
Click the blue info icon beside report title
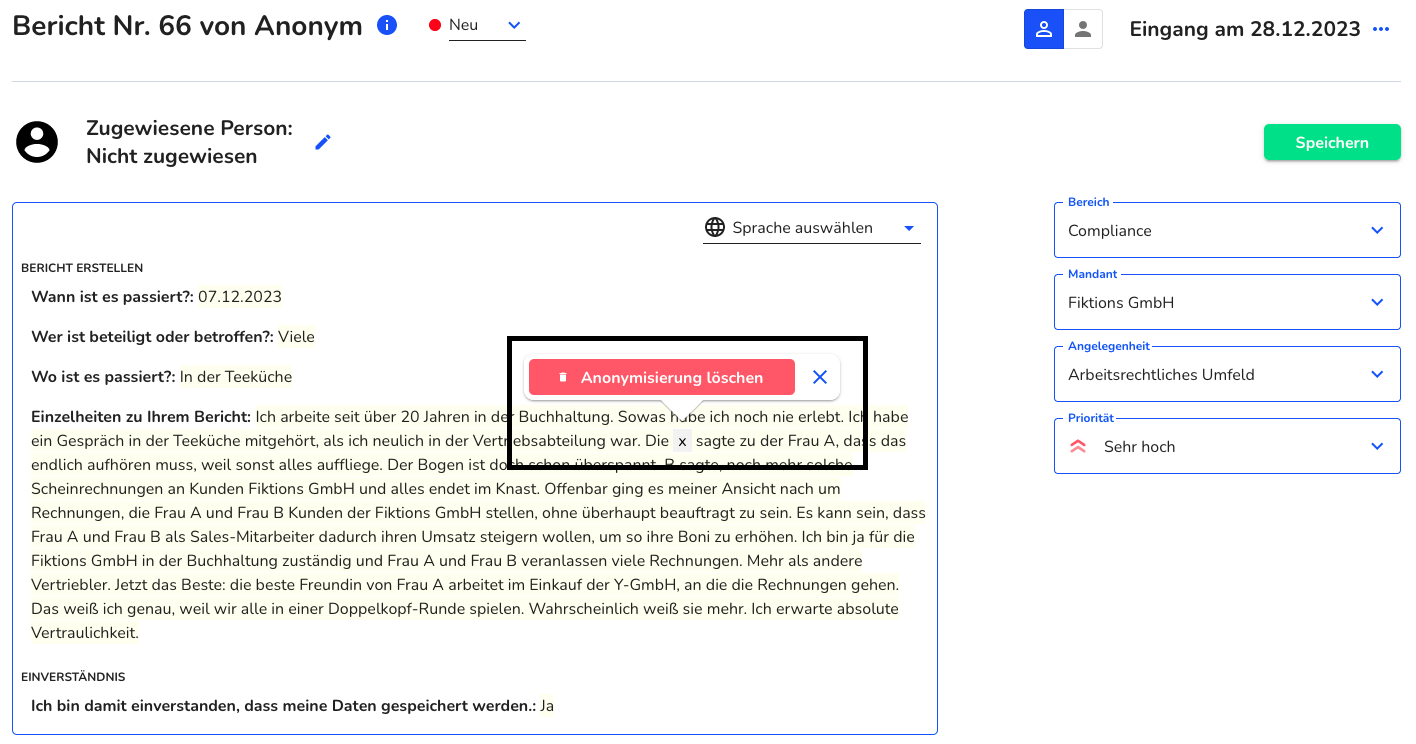387,25
